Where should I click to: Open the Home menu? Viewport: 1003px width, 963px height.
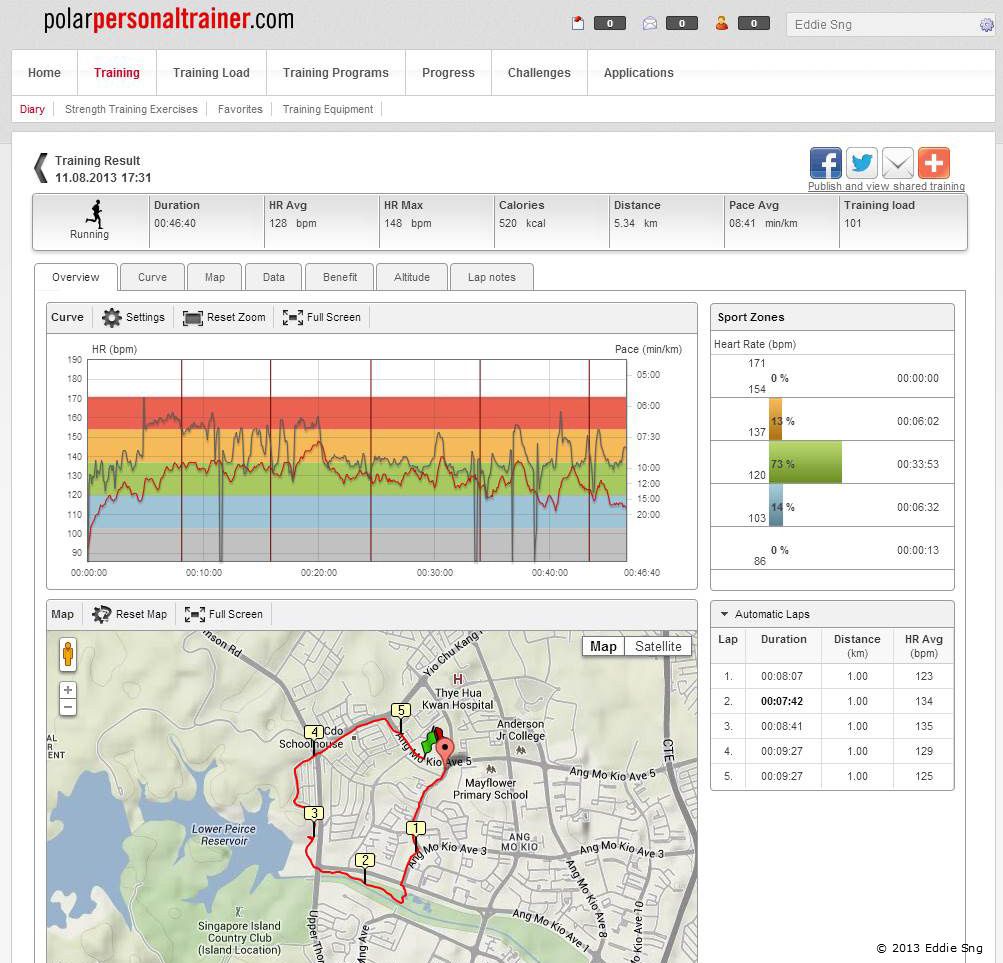pyautogui.click(x=44, y=73)
